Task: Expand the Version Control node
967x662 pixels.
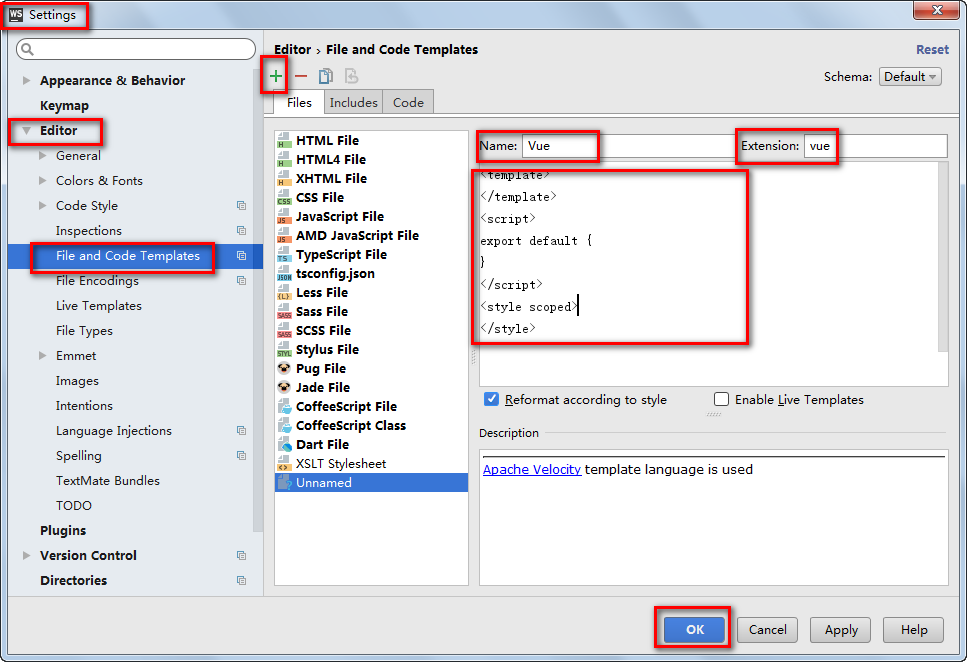Action: coord(27,555)
